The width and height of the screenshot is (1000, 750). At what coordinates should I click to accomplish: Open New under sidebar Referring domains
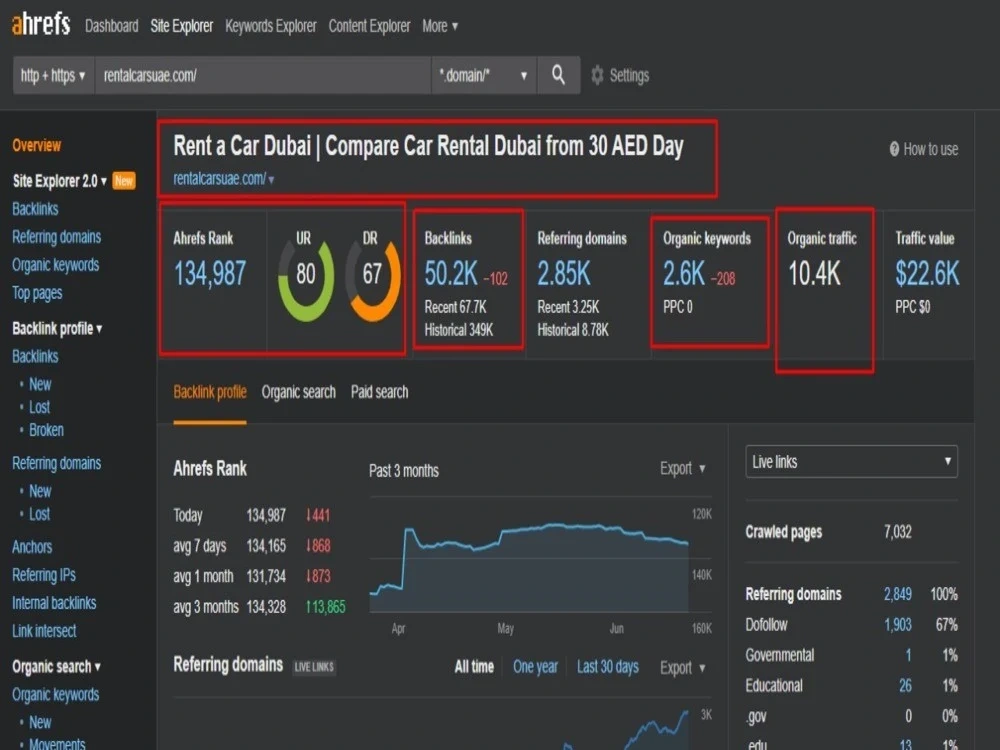(x=40, y=492)
